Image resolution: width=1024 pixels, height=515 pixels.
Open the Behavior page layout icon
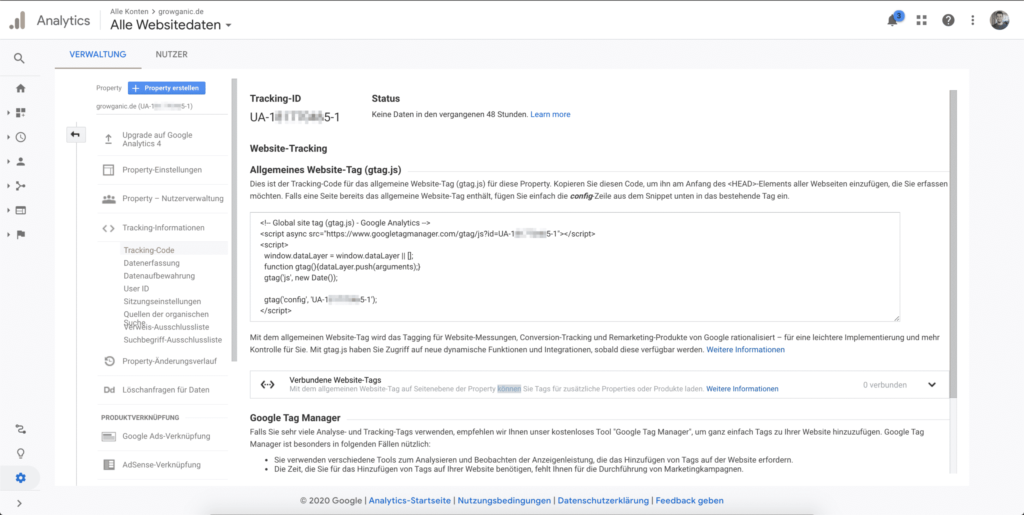click(x=20, y=210)
